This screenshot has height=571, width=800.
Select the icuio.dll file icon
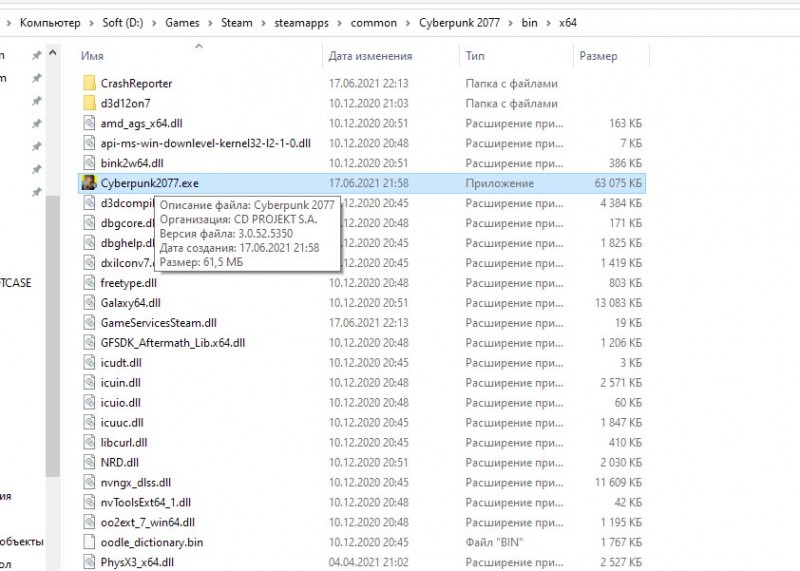89,402
